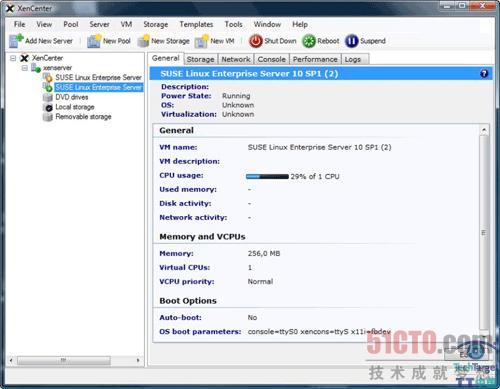Screen dimensions: 500x389
Task: Collapse the xenserver tree node
Action: (x=25, y=68)
